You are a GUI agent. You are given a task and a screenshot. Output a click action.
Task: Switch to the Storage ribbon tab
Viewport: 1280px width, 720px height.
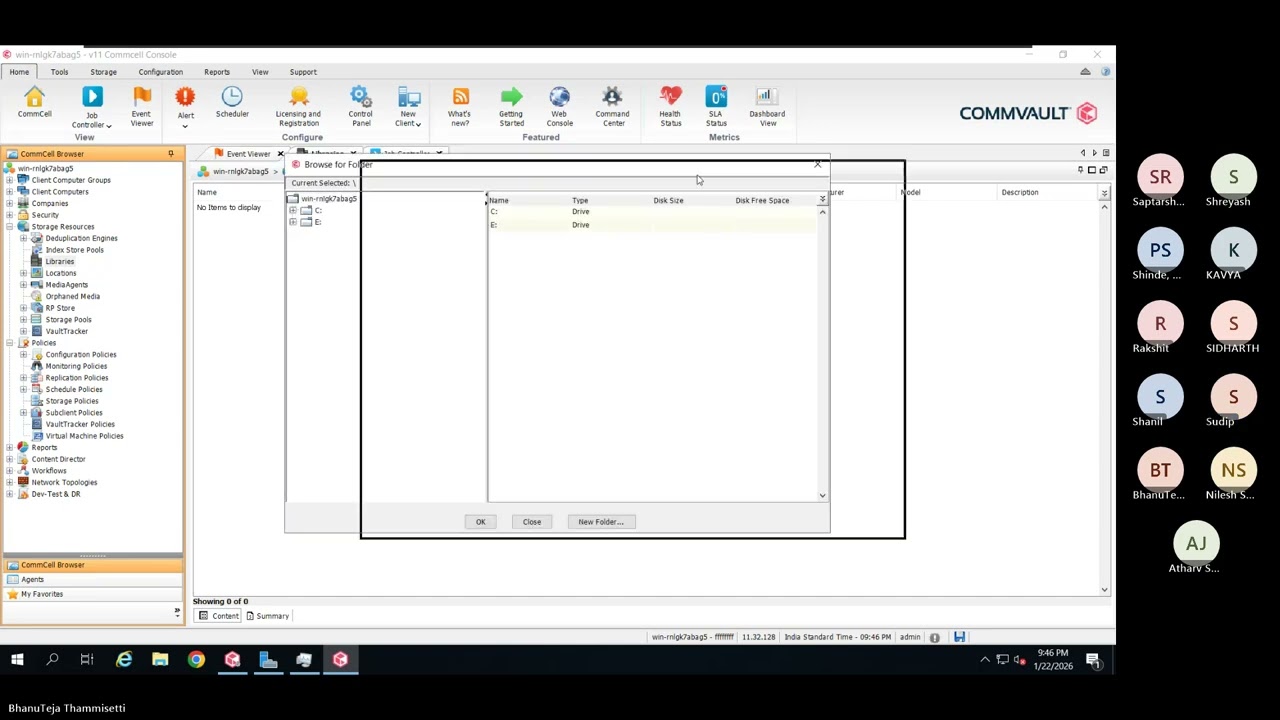(103, 72)
